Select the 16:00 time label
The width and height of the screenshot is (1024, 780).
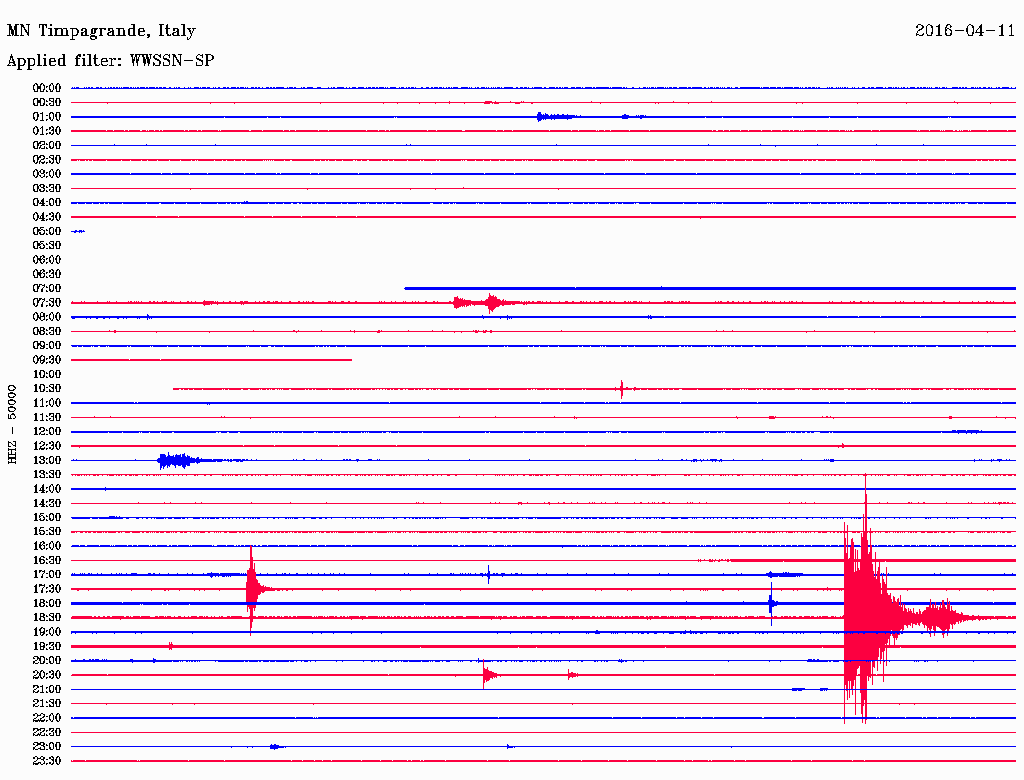point(47,546)
